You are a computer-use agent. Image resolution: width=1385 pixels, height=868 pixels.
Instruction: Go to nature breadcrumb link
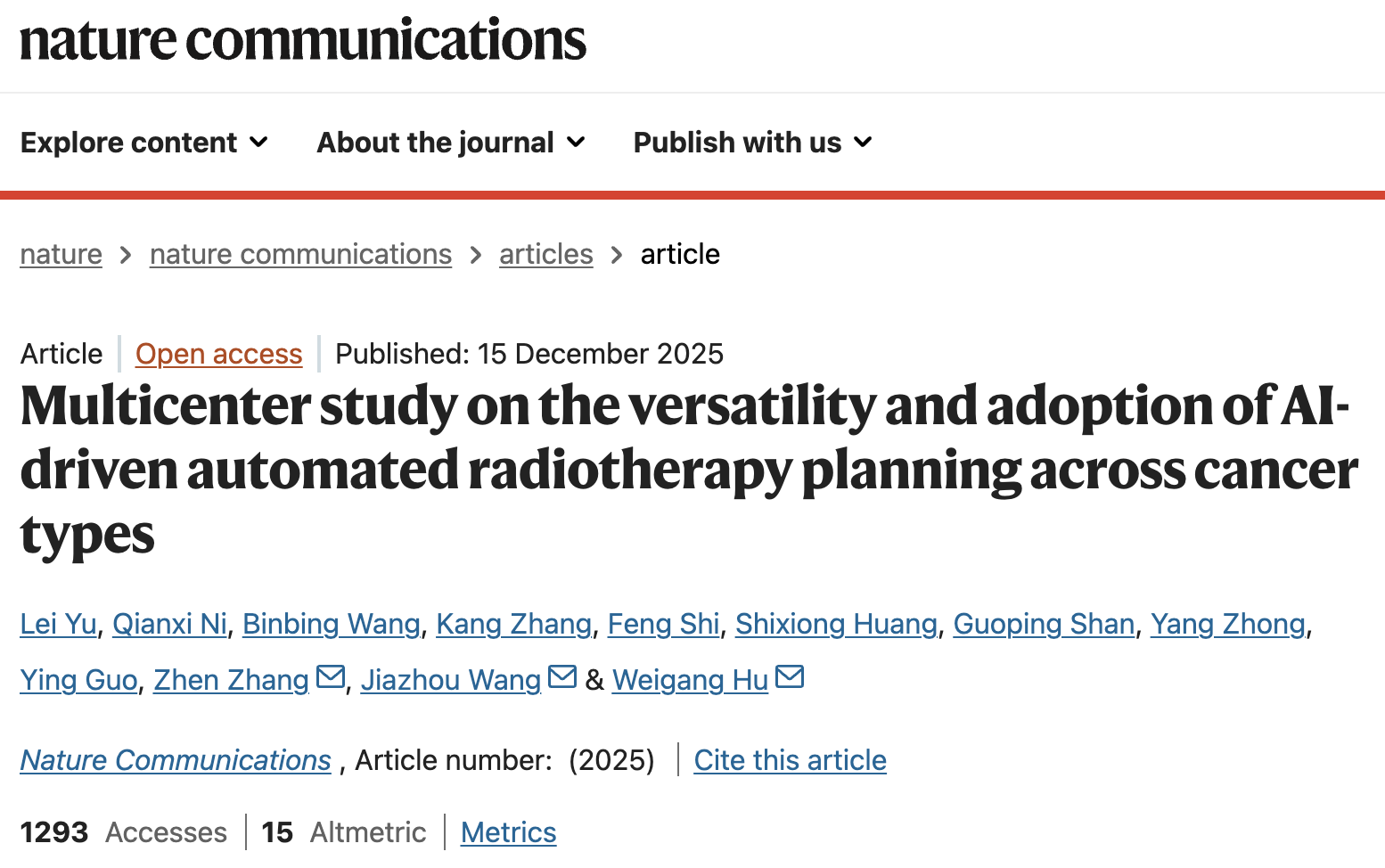(61, 255)
